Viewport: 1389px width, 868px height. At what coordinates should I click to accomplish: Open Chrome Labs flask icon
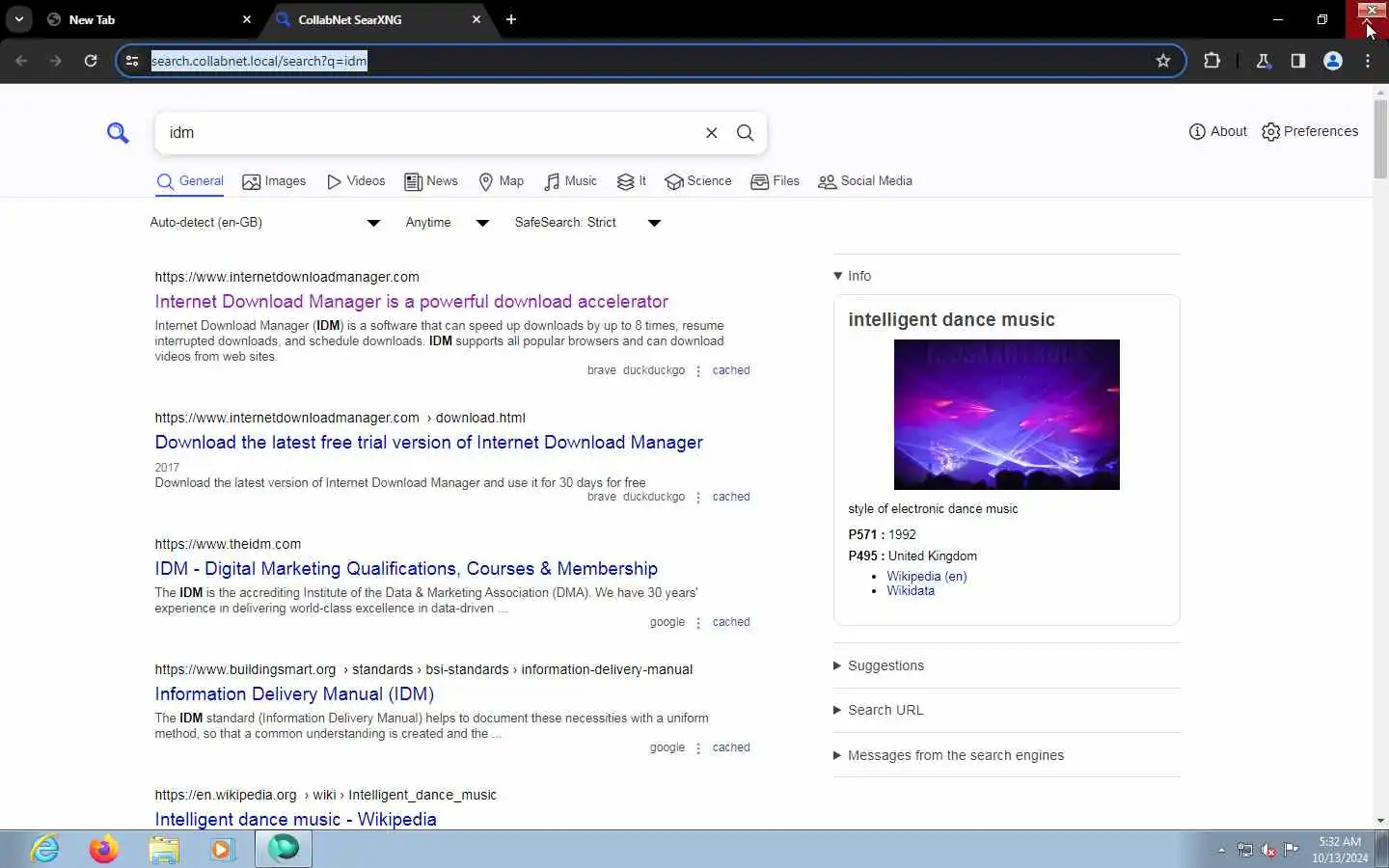click(x=1264, y=61)
